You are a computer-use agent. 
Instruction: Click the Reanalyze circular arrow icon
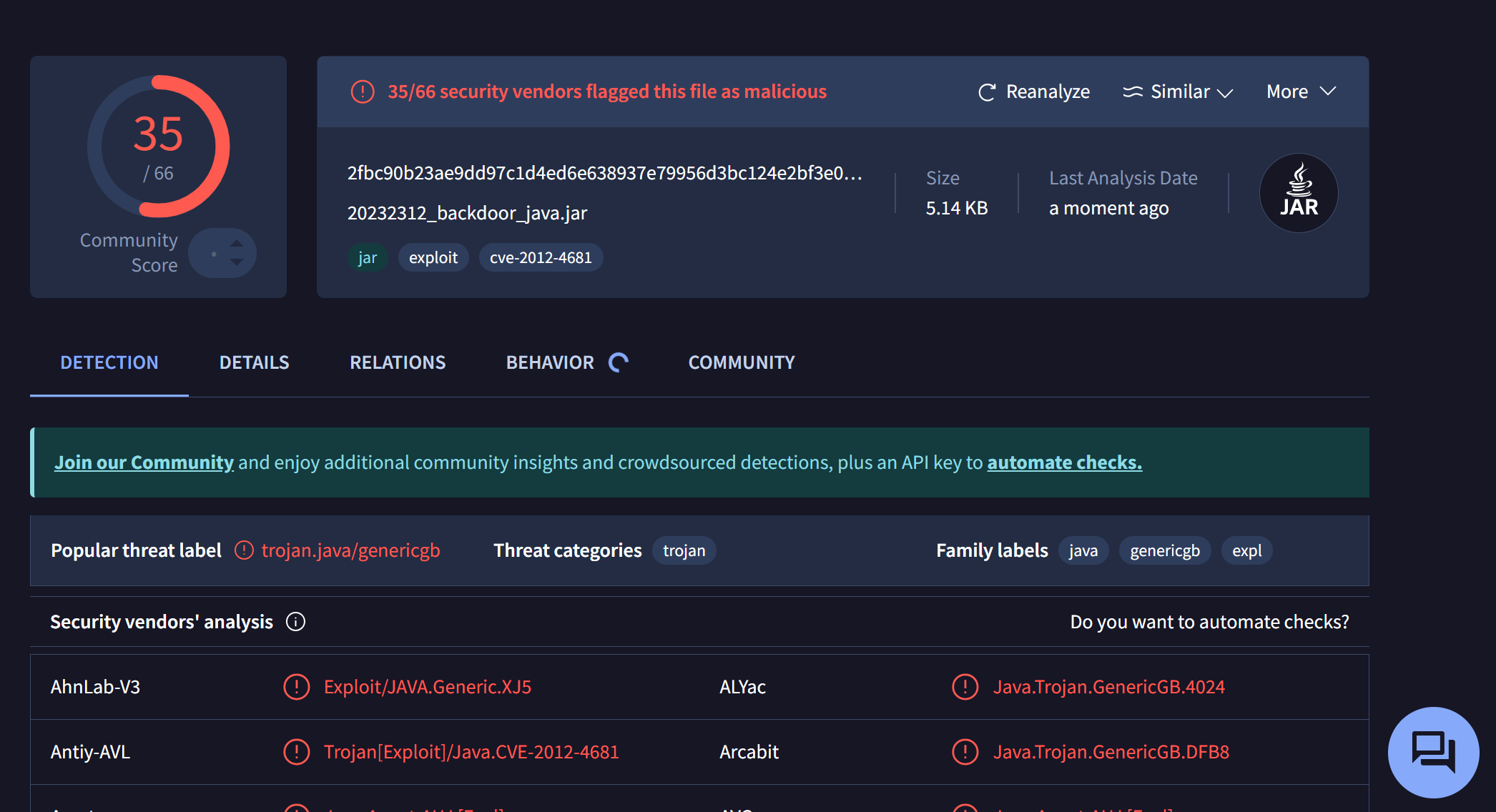point(987,92)
